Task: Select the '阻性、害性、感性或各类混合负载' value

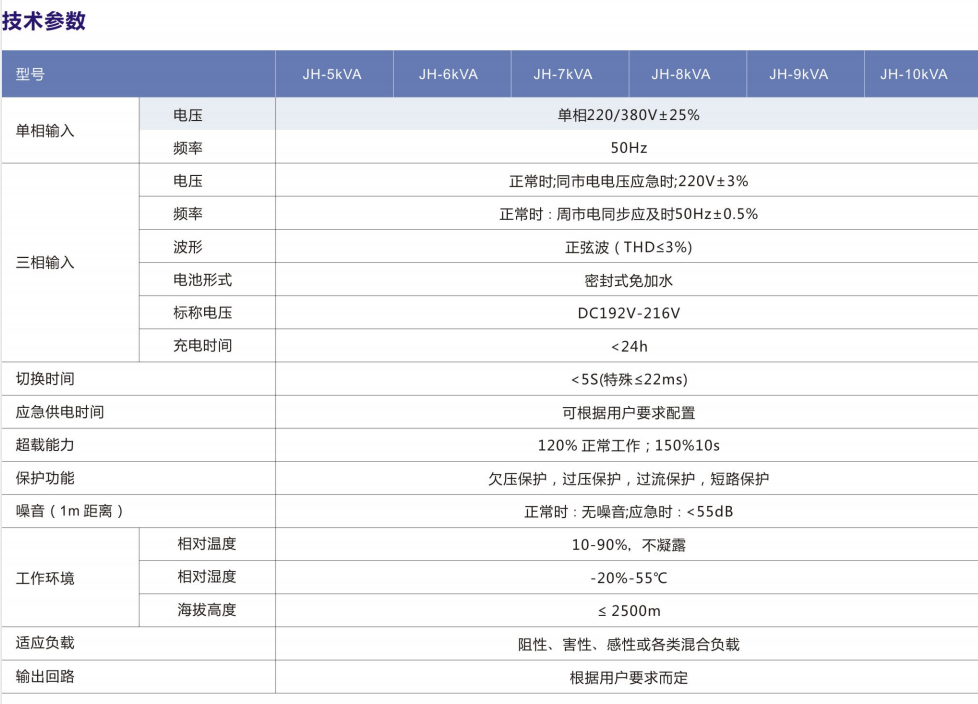Action: 629,644
